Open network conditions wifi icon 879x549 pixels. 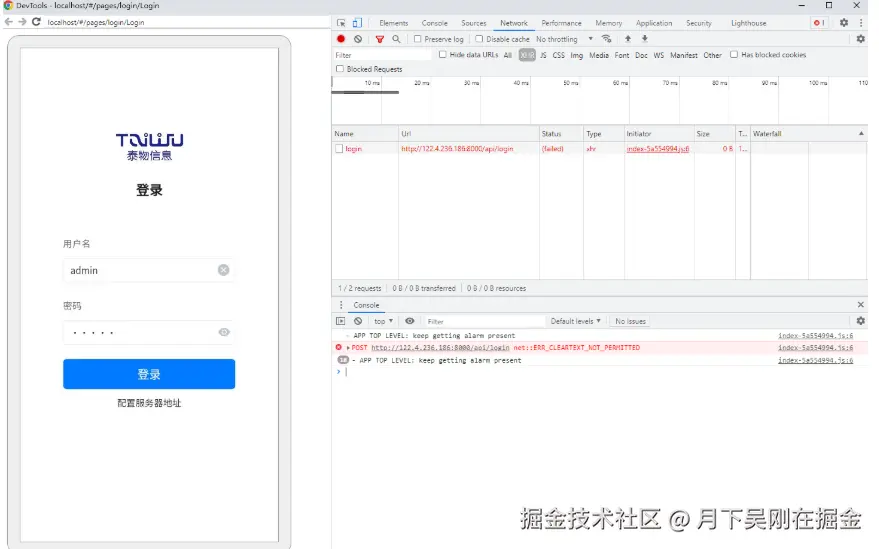607,39
